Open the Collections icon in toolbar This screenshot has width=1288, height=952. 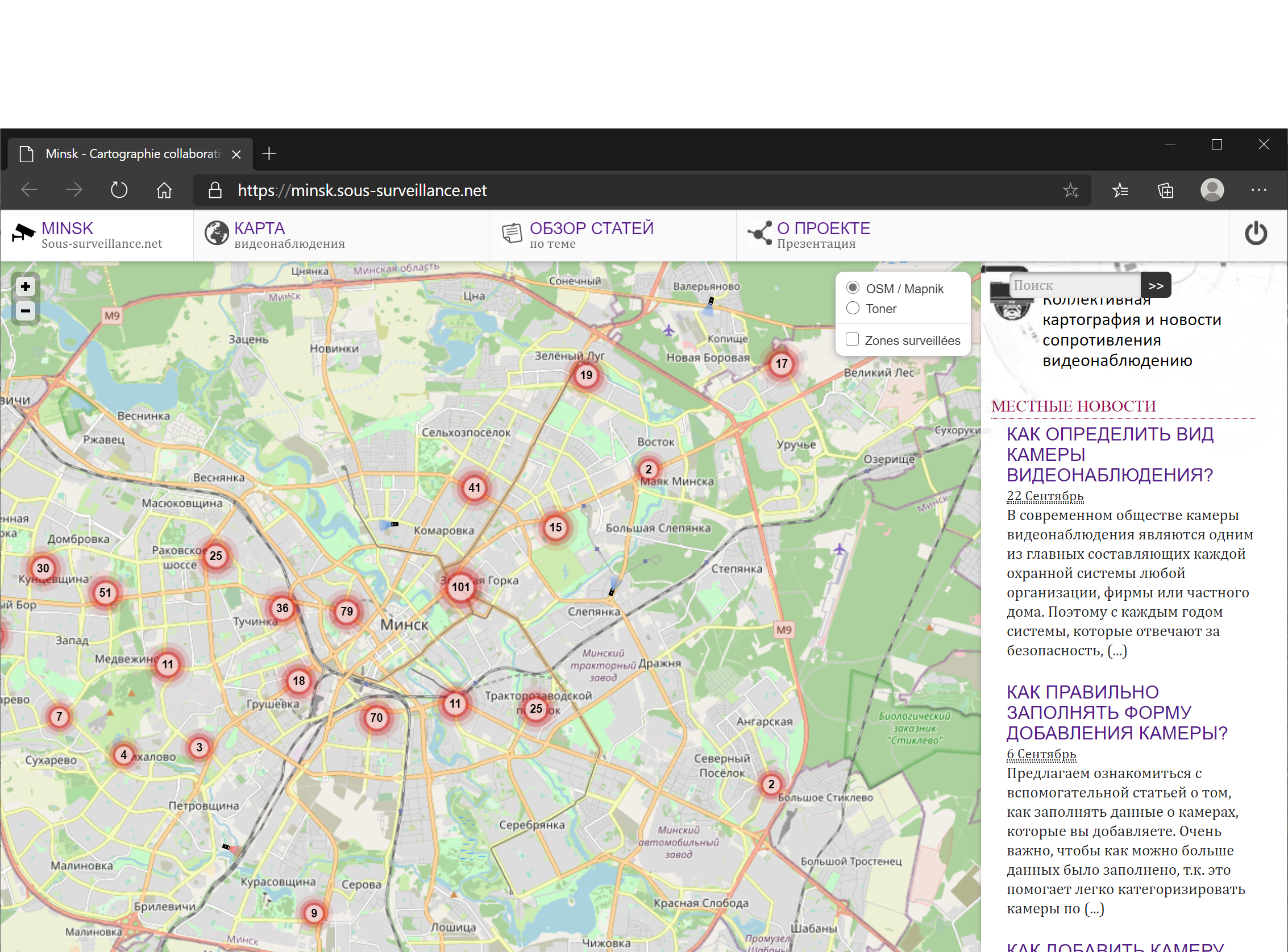[x=1166, y=190]
